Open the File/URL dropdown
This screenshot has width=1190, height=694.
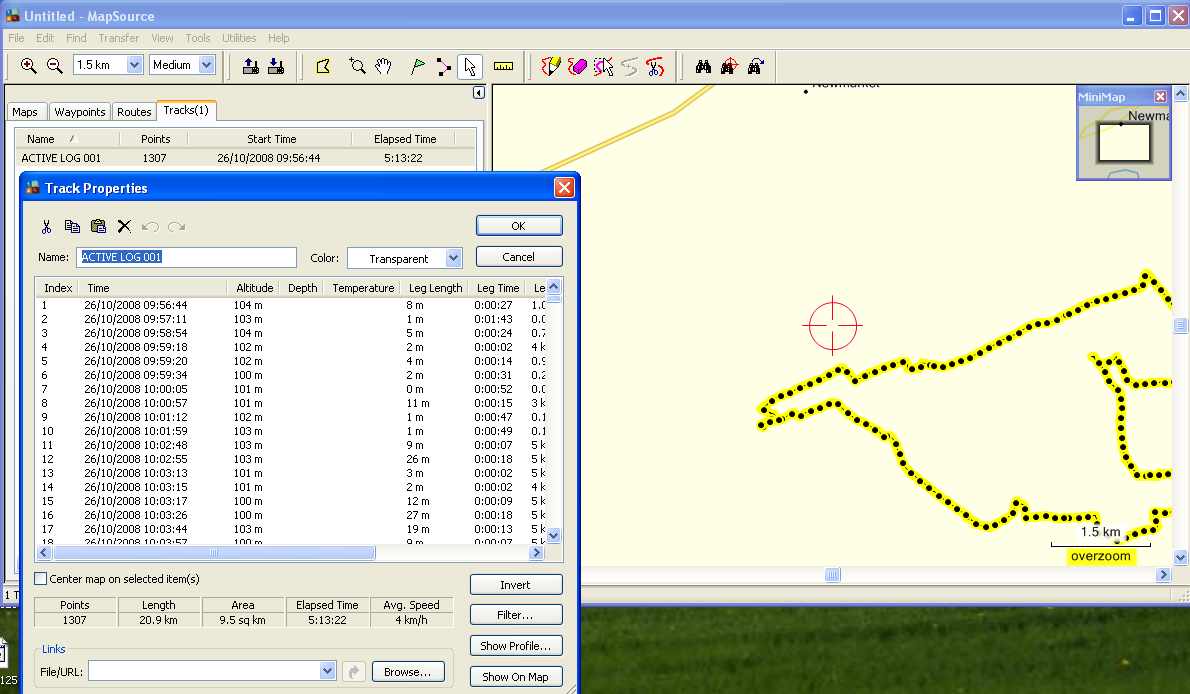tap(327, 671)
